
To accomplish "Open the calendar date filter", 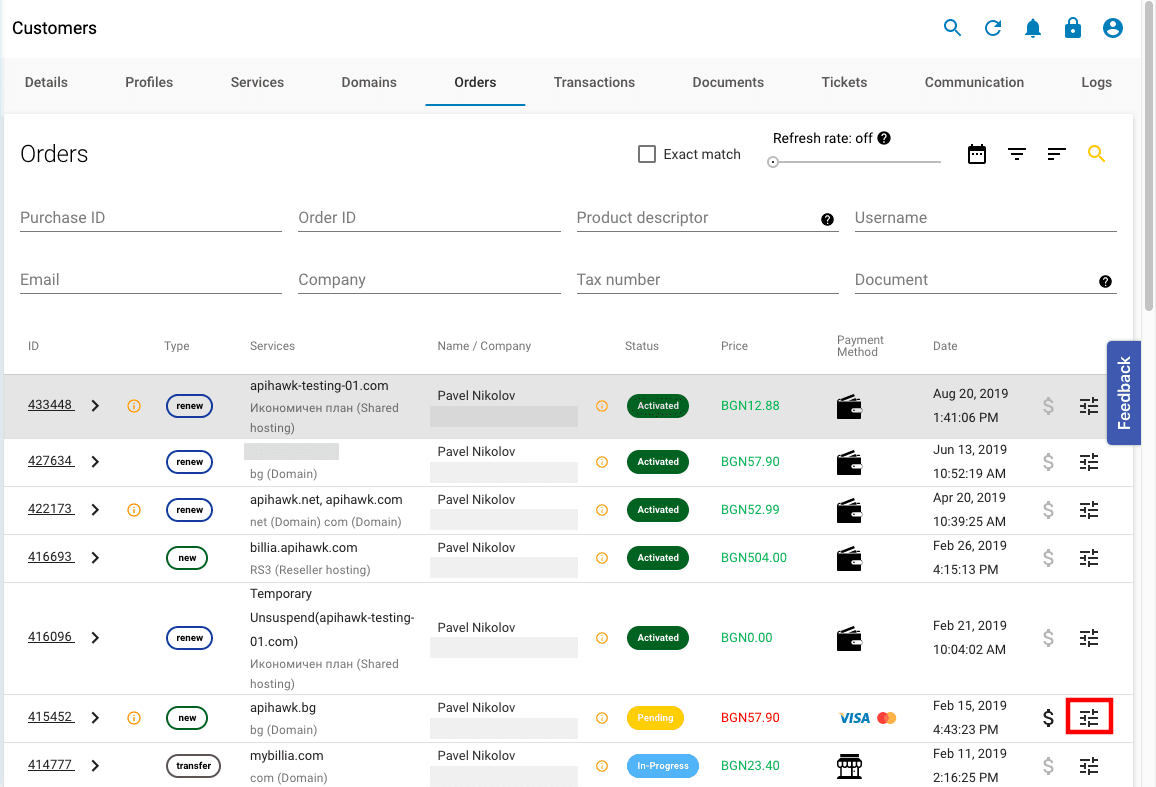I will 977,154.
